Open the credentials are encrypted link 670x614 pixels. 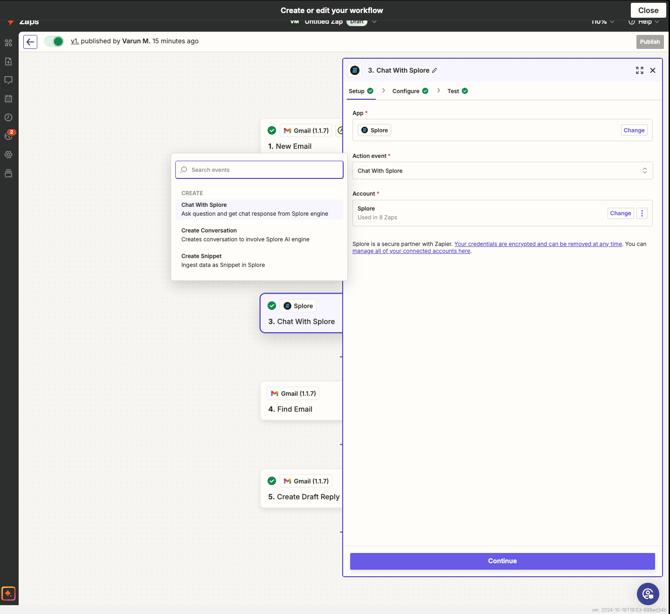pyautogui.click(x=538, y=244)
